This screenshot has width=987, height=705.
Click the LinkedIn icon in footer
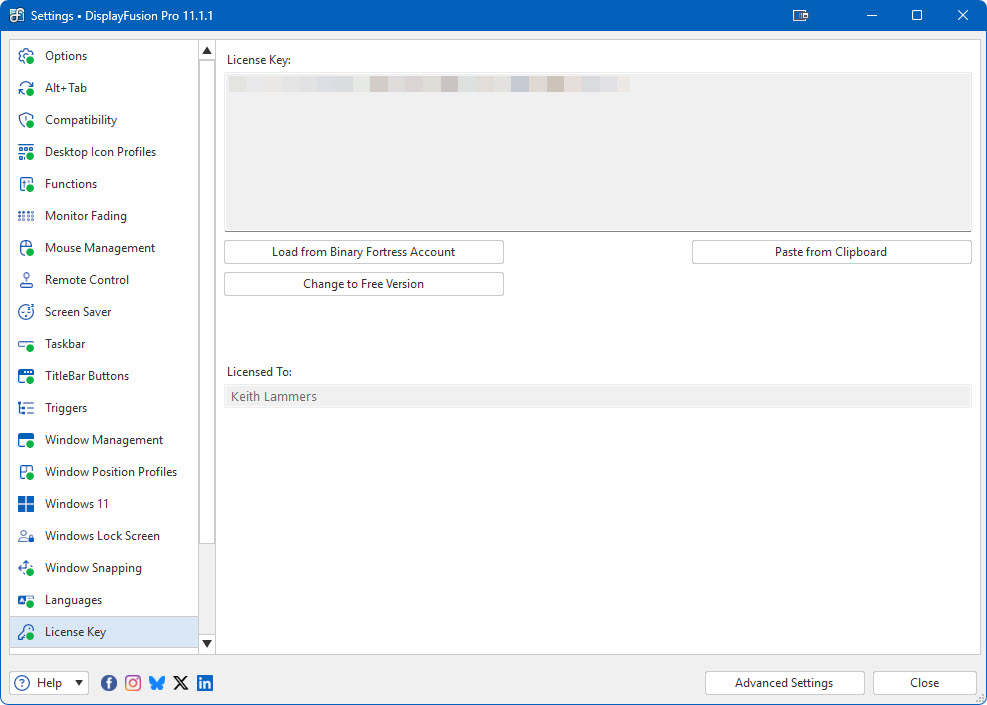point(205,683)
